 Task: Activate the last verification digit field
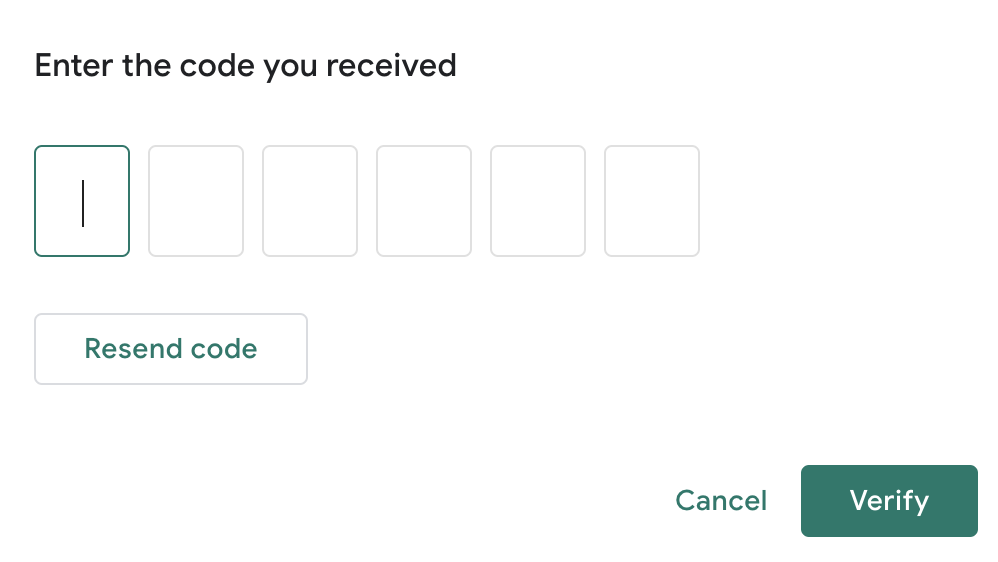652,201
